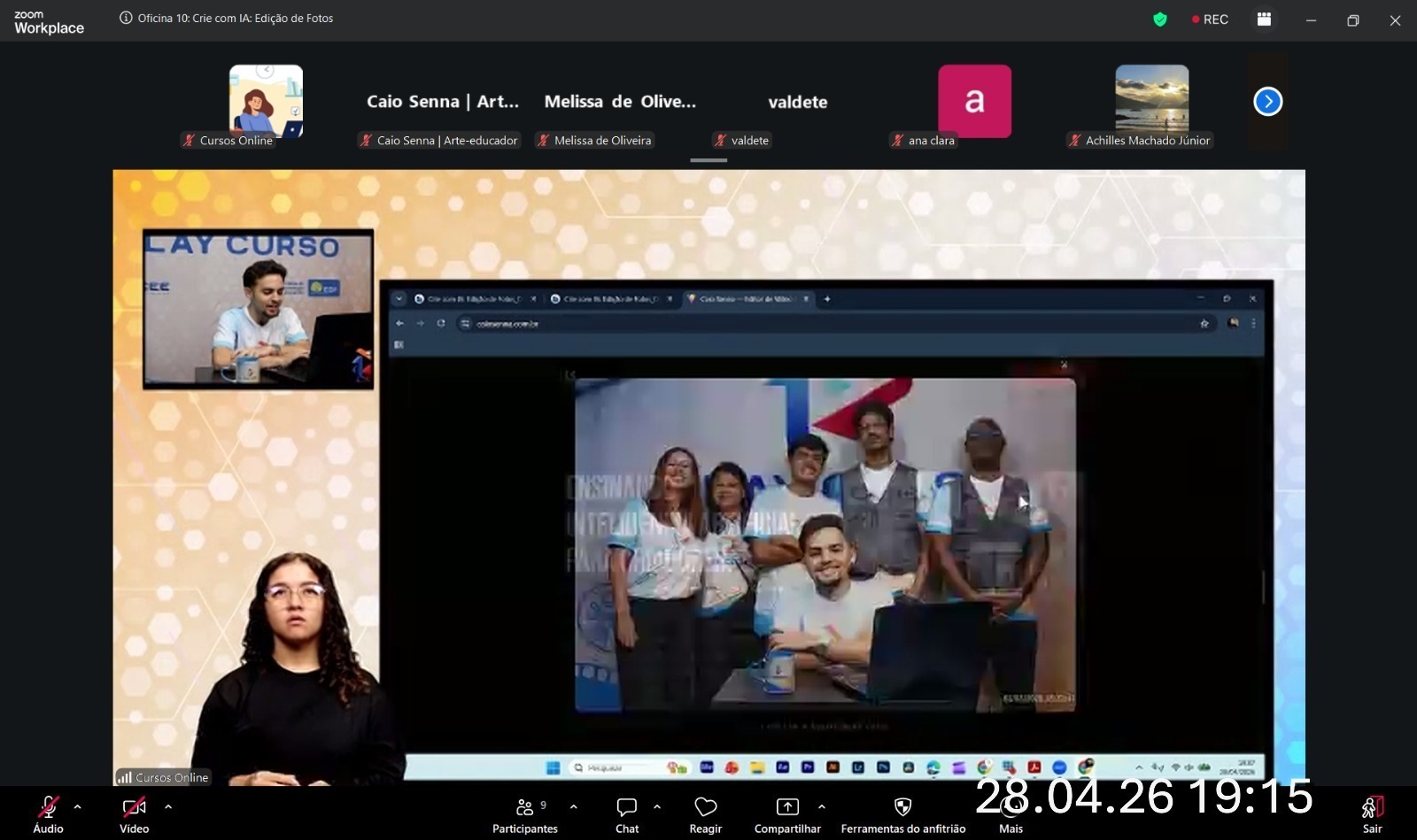
Task: Show next participants with blue arrow
Action: [x=1268, y=102]
